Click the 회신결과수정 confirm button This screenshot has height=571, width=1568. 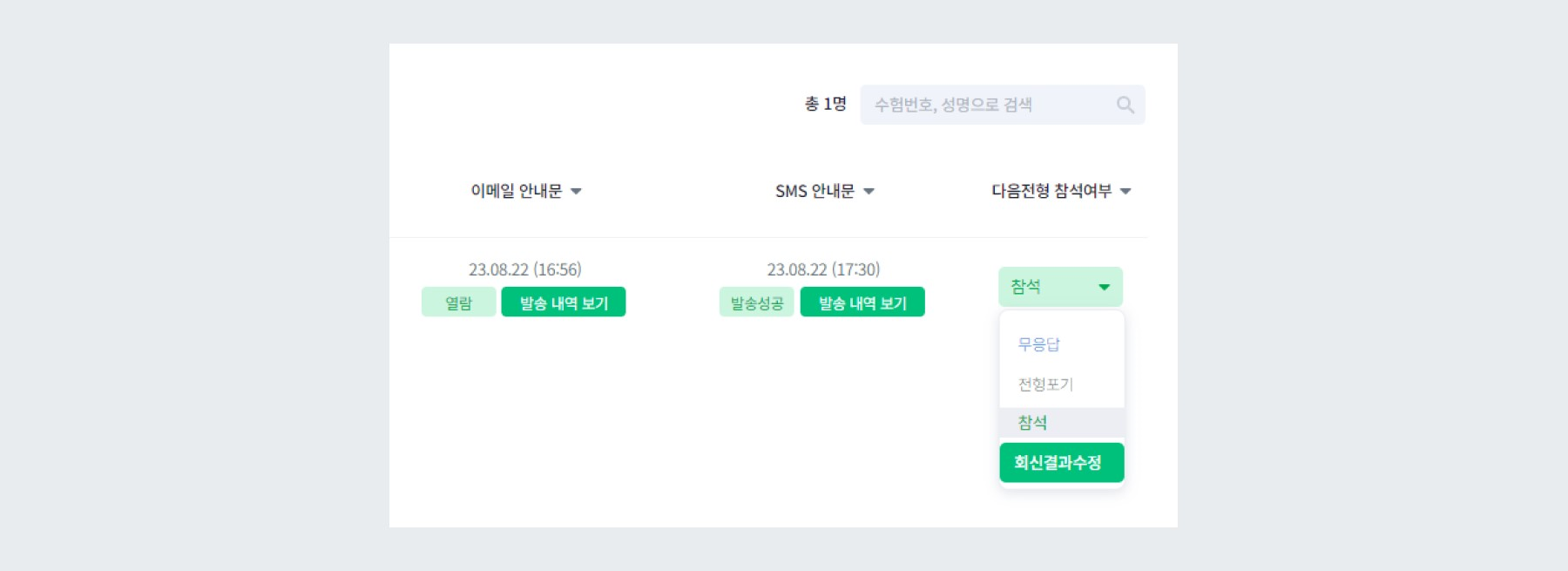click(1061, 464)
